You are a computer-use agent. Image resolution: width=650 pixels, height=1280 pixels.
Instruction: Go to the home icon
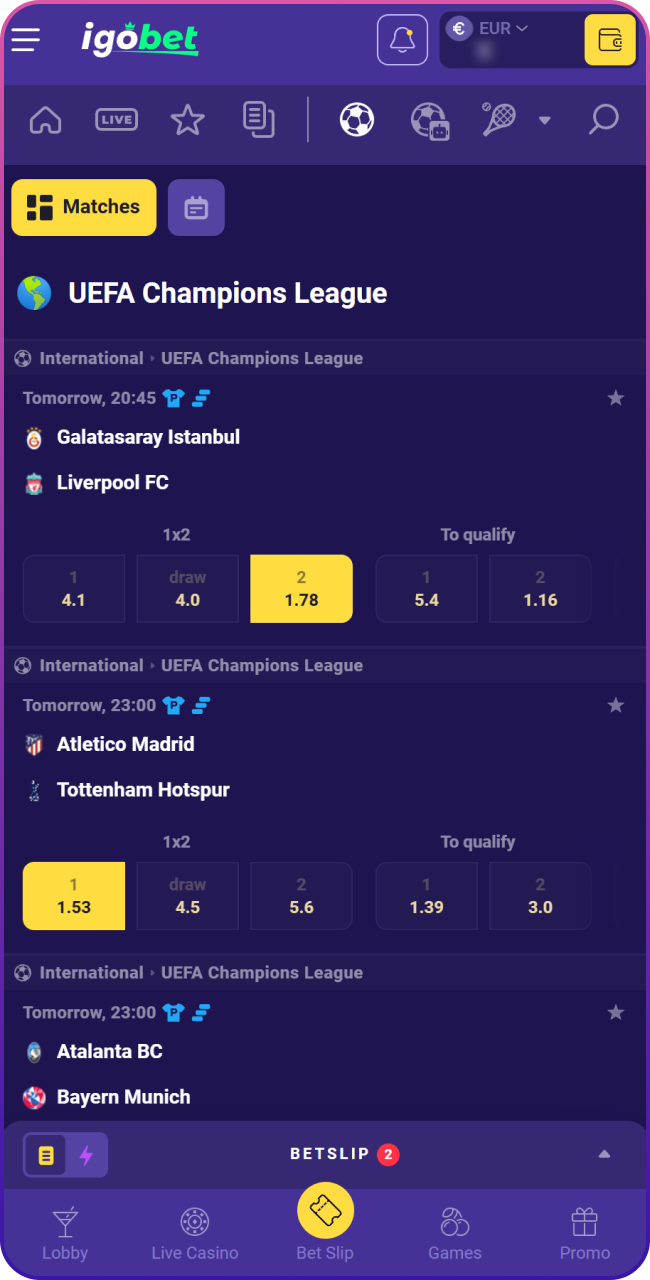[46, 120]
